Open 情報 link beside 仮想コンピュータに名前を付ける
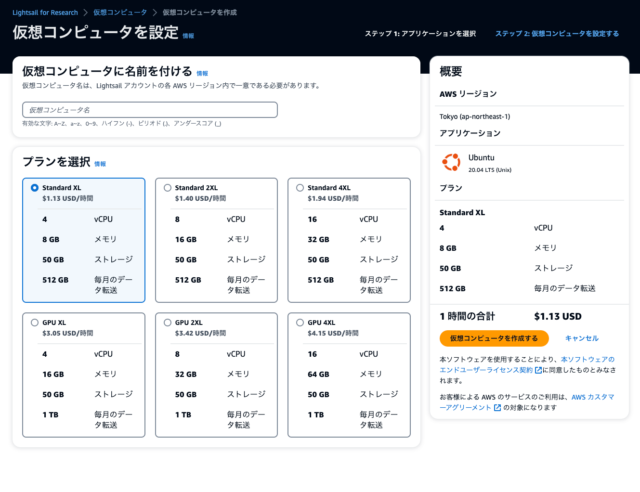Screen dimensions: 640x492 (x=202, y=73)
